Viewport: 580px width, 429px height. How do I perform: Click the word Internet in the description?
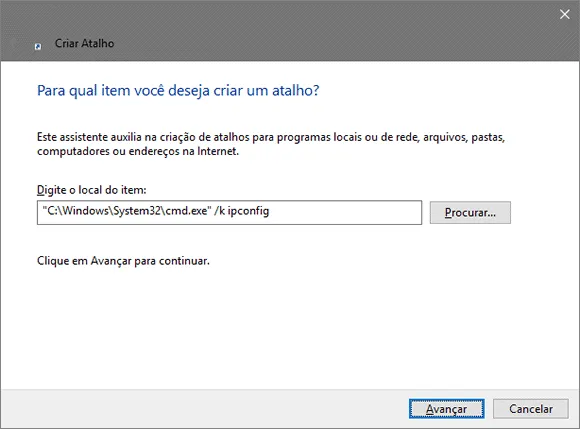tap(218, 151)
